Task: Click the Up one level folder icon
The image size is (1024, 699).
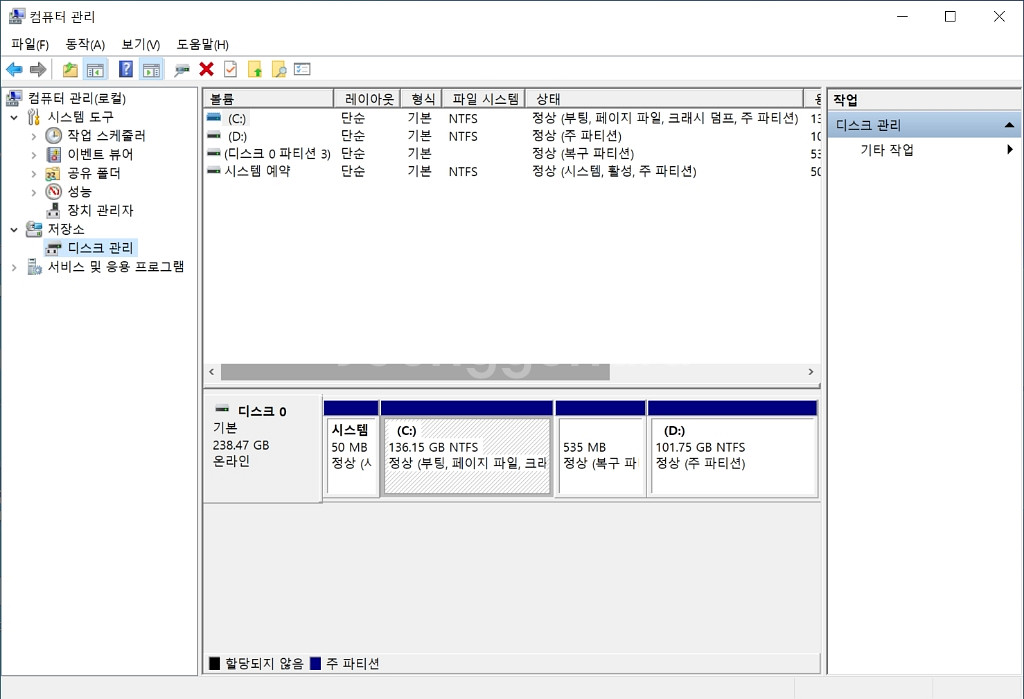Action: click(70, 69)
